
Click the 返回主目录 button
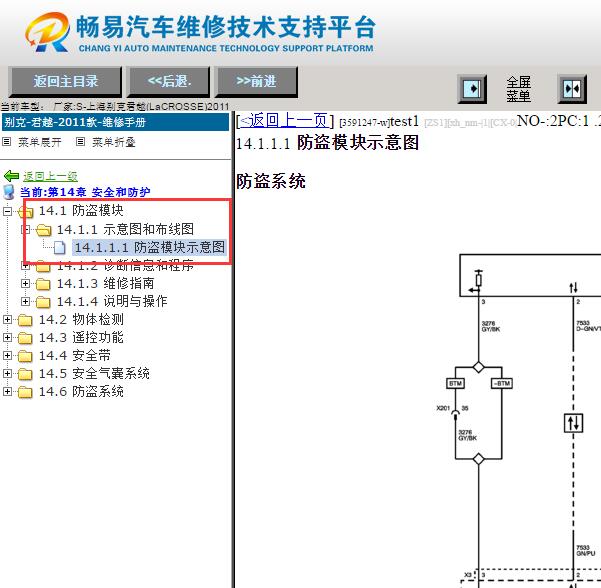click(x=65, y=81)
